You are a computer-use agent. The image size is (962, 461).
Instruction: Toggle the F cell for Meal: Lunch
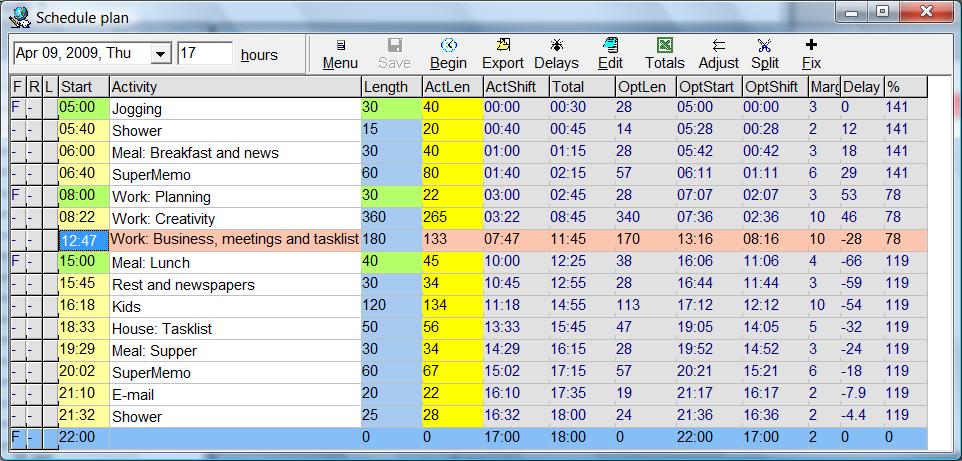coord(16,262)
